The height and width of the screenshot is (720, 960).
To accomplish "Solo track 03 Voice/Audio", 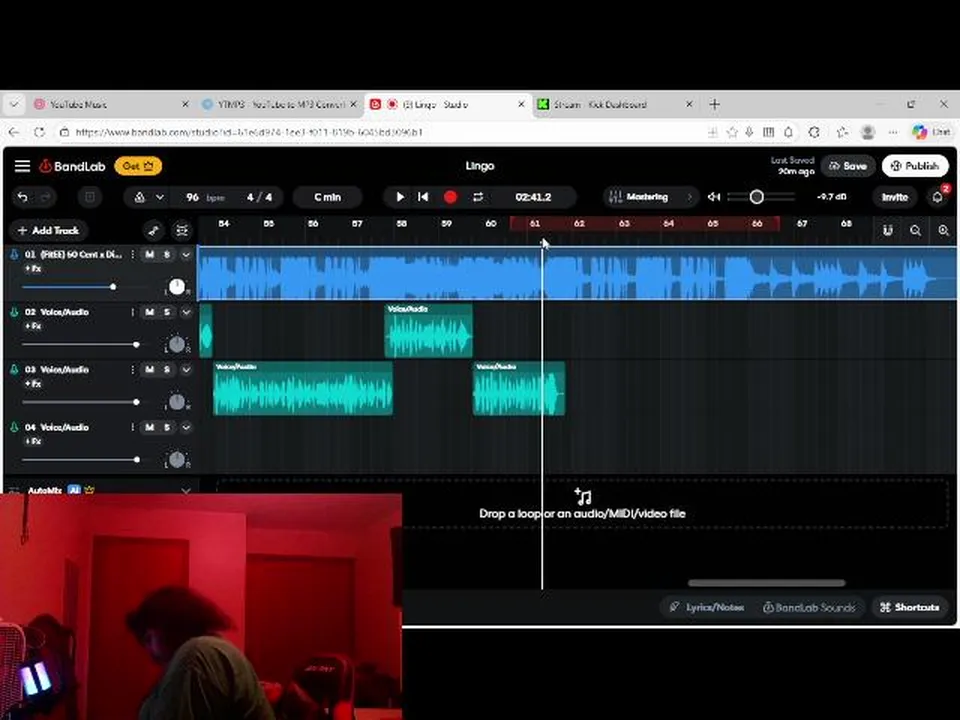I will pyautogui.click(x=167, y=370).
